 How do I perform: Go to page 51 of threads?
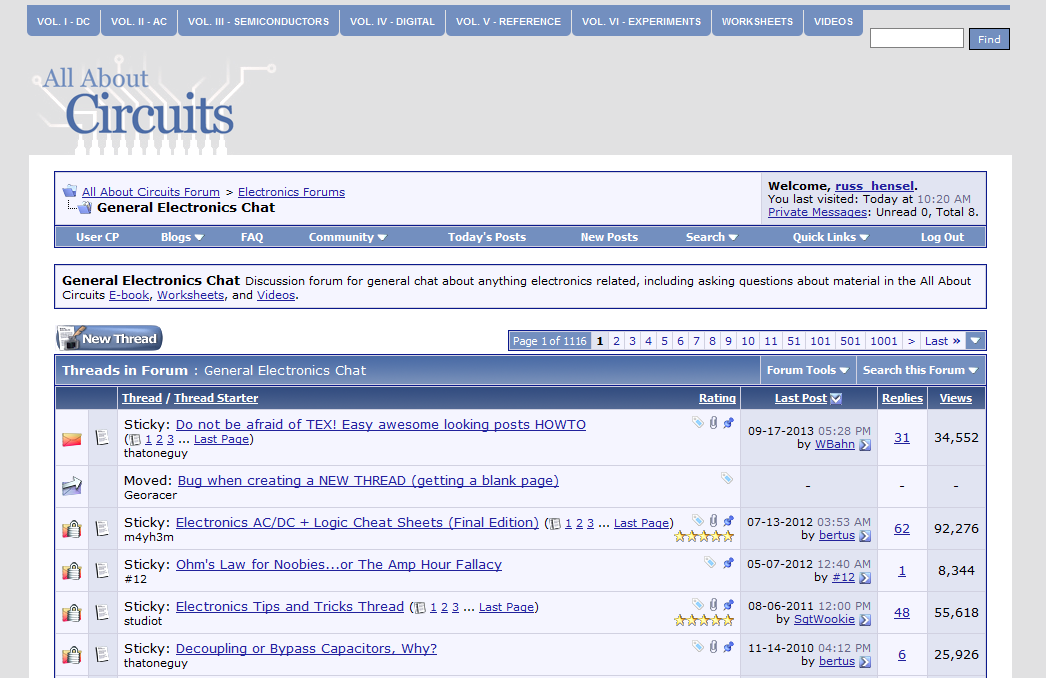click(x=793, y=341)
